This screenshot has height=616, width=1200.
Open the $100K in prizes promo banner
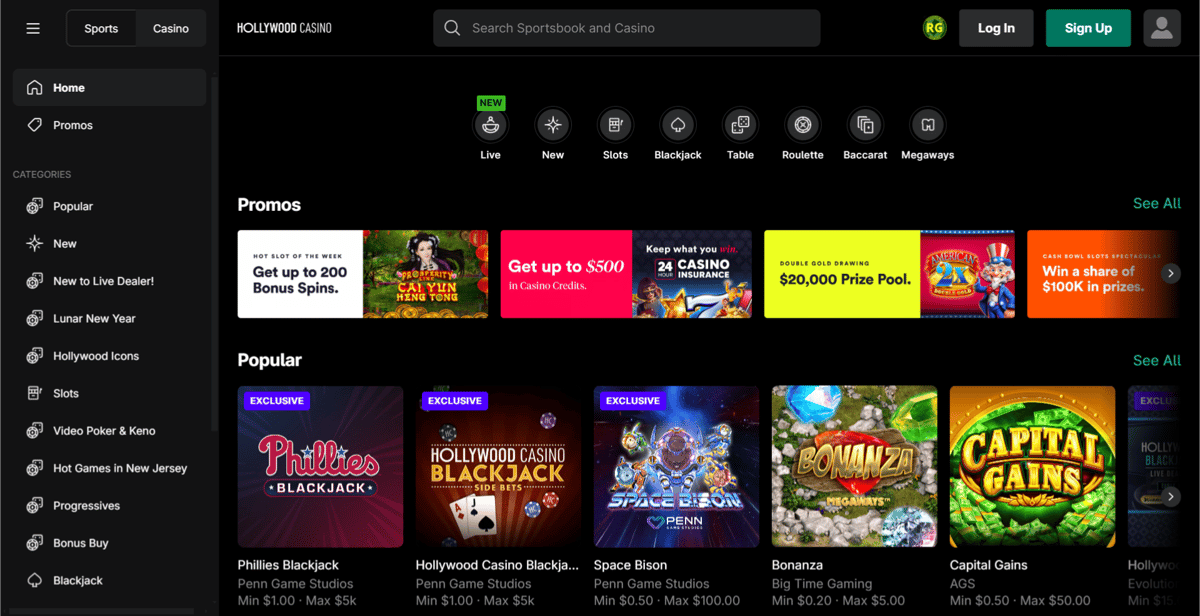(x=1104, y=274)
